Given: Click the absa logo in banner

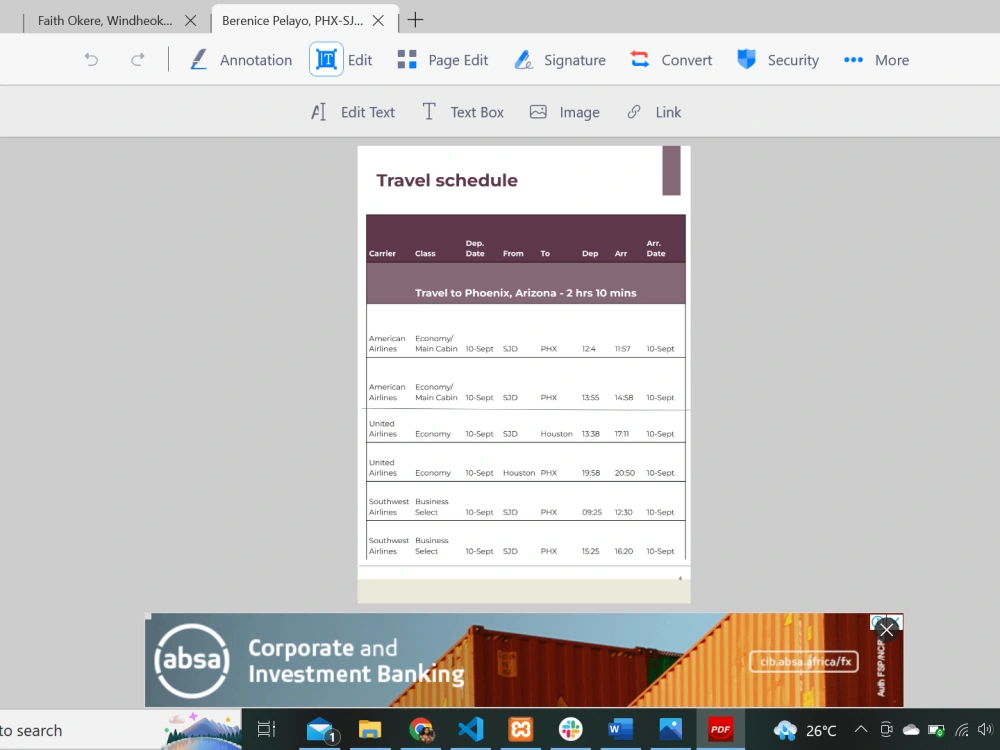Looking at the screenshot, I should click(192, 660).
